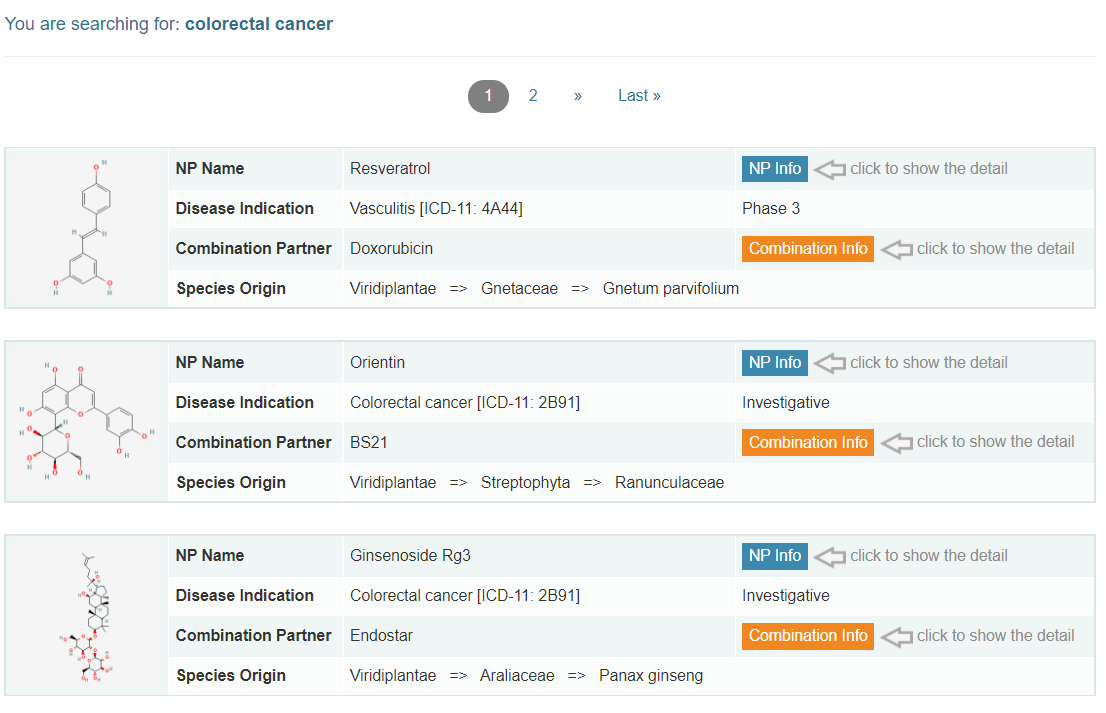Open NP Info for Ginsenoside Rg3
This screenshot has height=713, width=1106.
pyautogui.click(x=774, y=556)
